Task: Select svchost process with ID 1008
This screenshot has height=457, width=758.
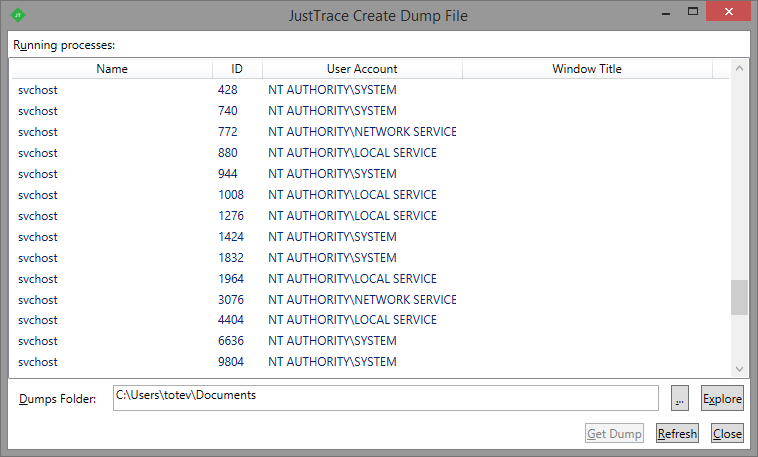Action: point(370,195)
